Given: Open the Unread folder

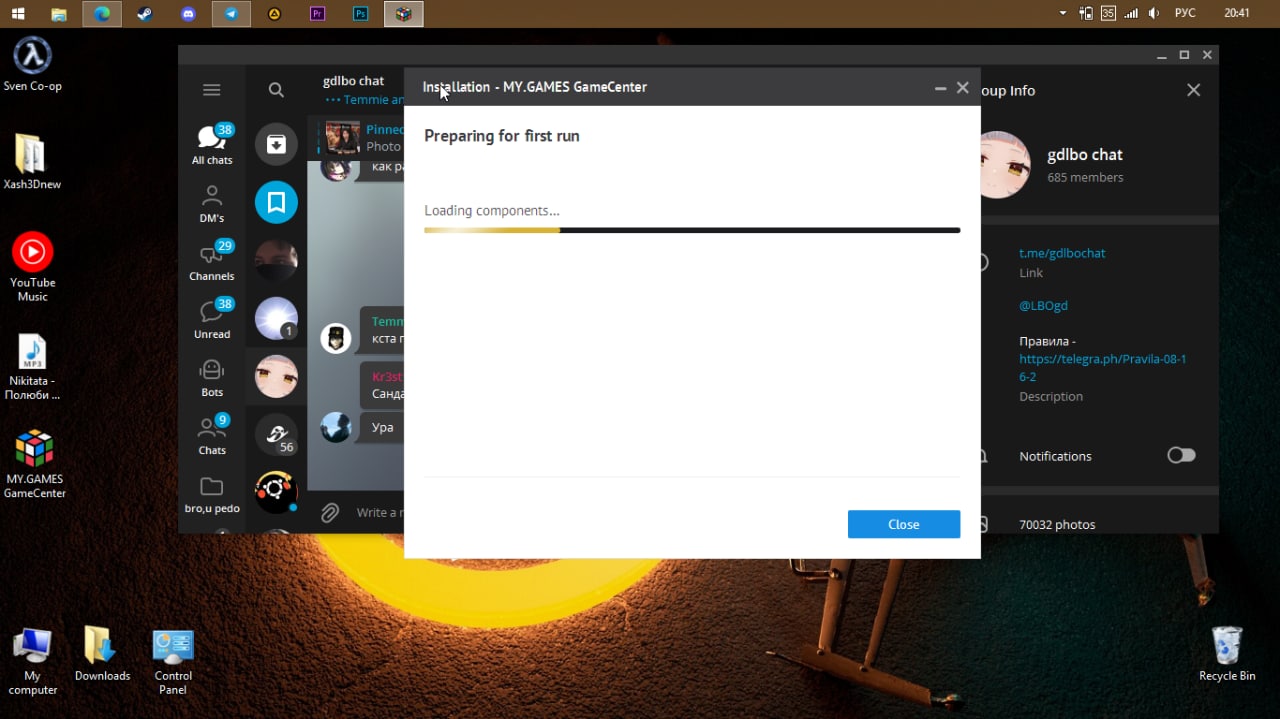Looking at the screenshot, I should pos(212,319).
